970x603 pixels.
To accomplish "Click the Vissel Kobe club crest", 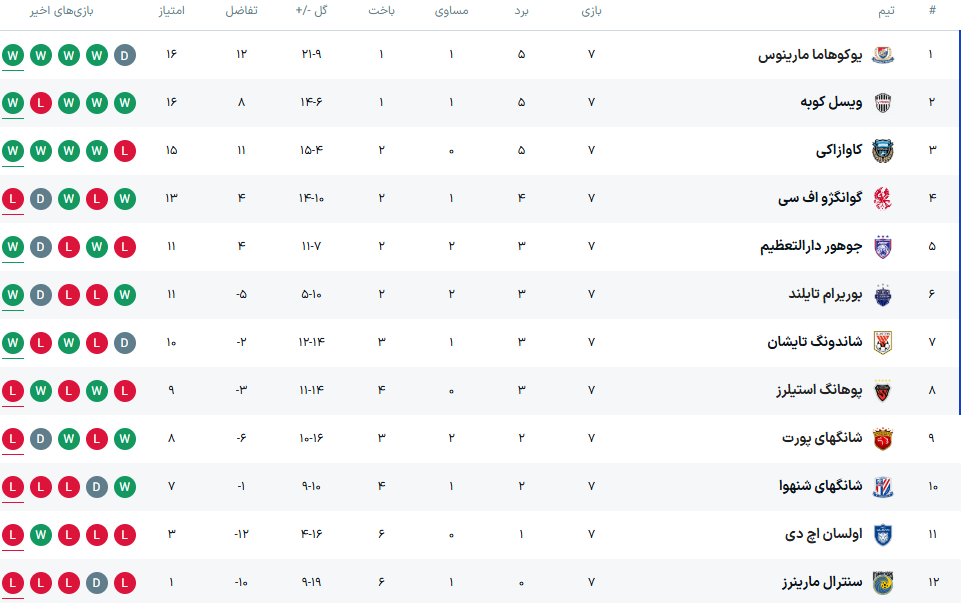I will (x=883, y=103).
